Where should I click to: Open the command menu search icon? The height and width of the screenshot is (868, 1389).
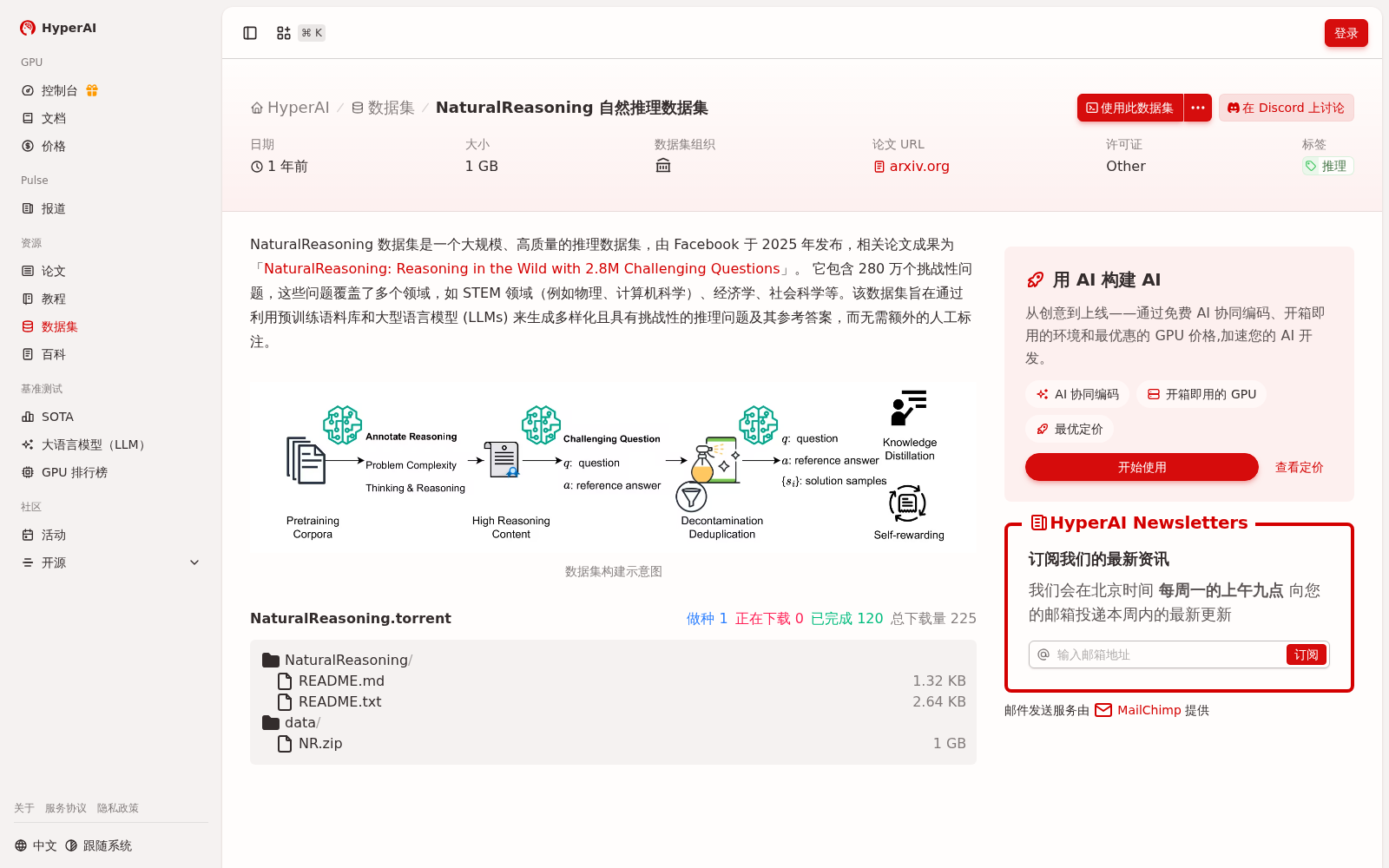pyautogui.click(x=284, y=33)
